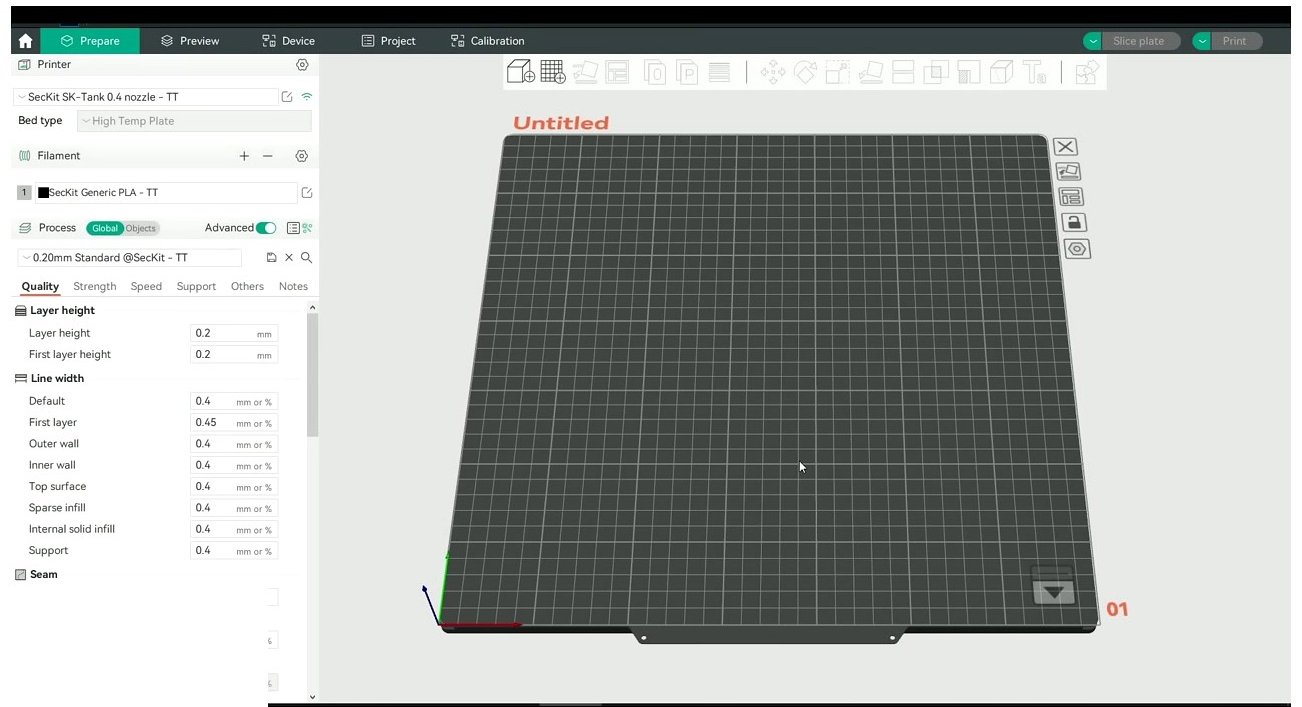This screenshot has height=707, width=1302.
Task: Switch process scope to Objects
Action: tap(141, 228)
